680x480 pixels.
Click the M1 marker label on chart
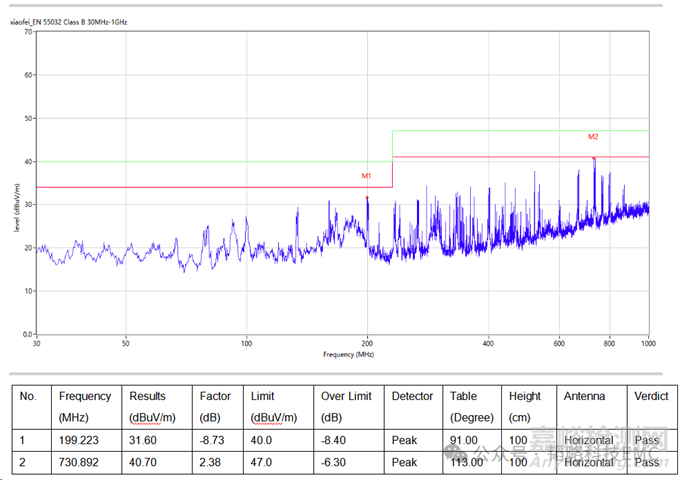(366, 176)
